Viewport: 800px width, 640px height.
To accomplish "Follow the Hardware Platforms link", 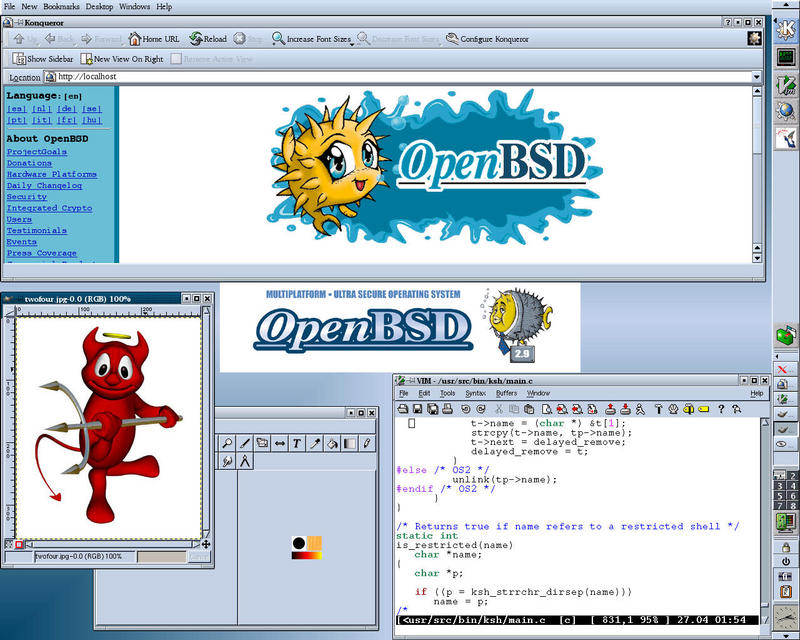I will 52,175.
